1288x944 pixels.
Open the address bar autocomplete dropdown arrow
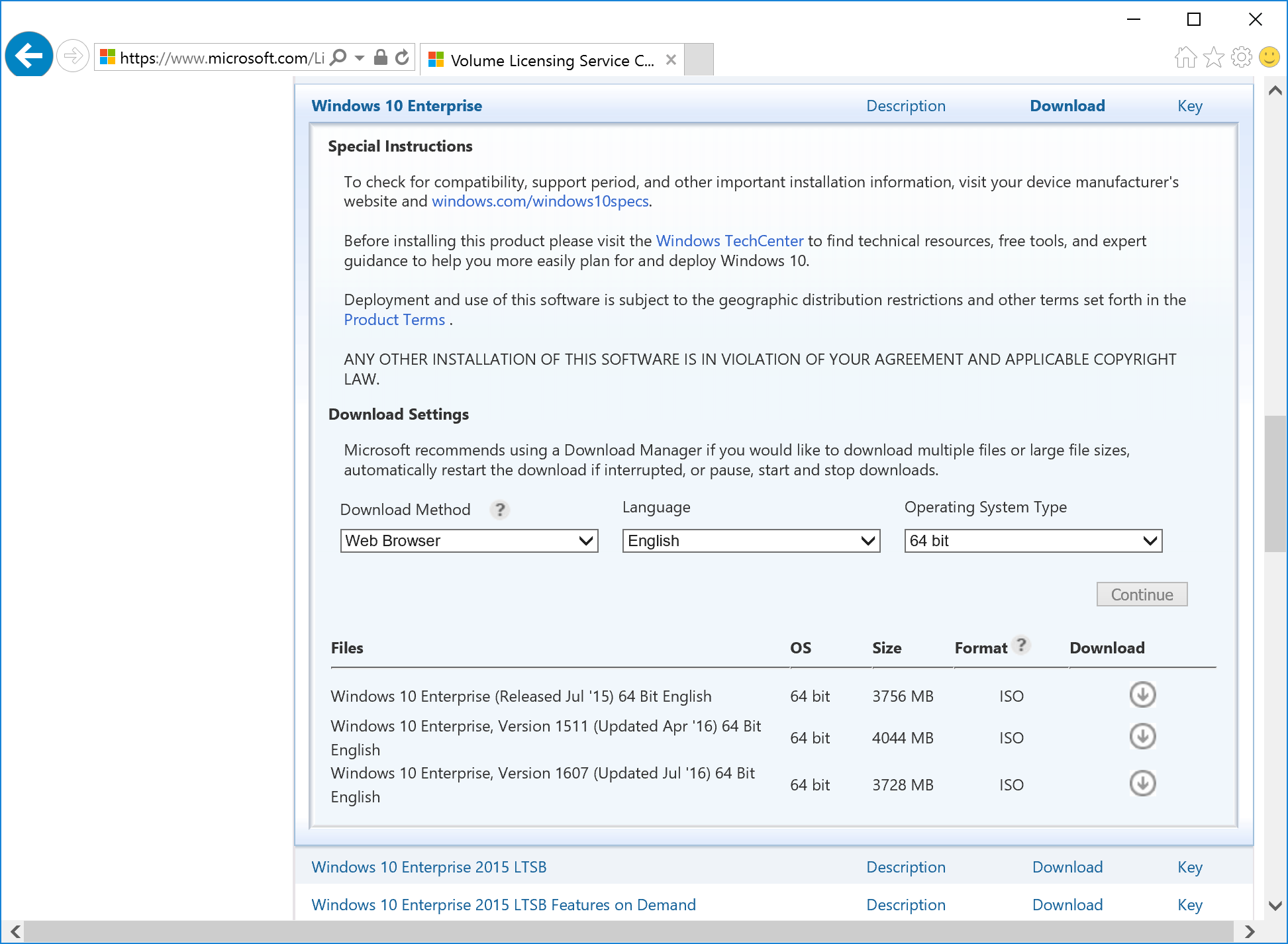click(x=360, y=58)
